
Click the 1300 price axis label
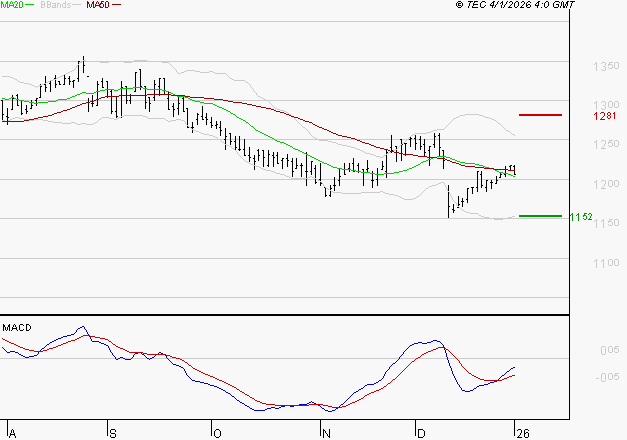click(x=606, y=105)
